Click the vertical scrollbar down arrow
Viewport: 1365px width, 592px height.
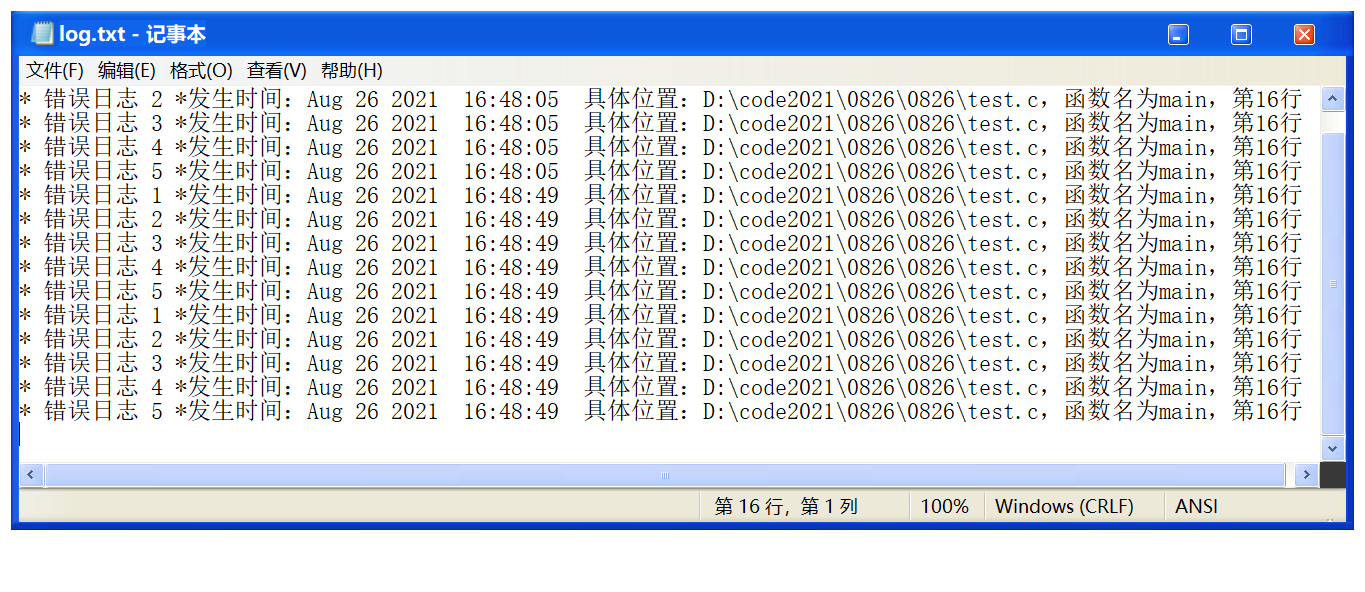1333,449
